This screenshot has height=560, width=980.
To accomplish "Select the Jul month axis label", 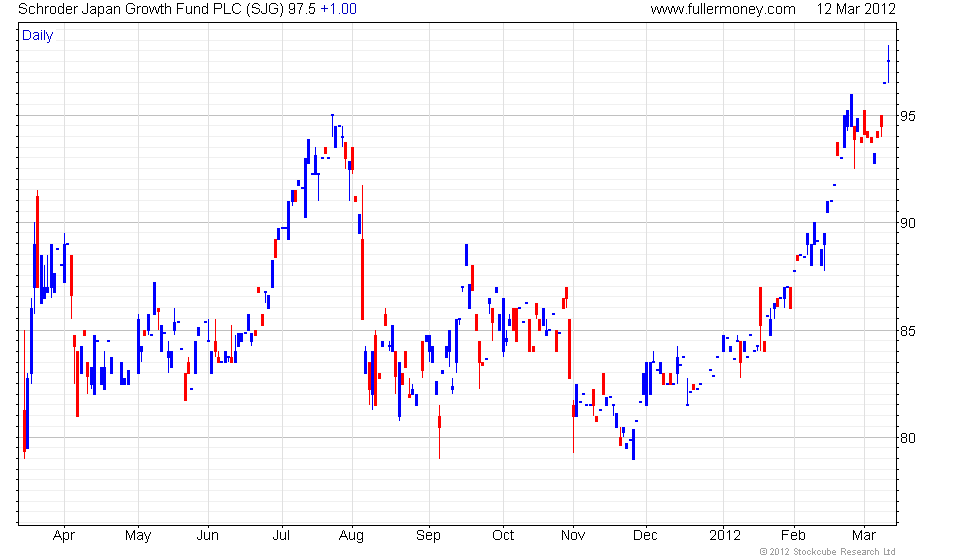I will 282,536.
